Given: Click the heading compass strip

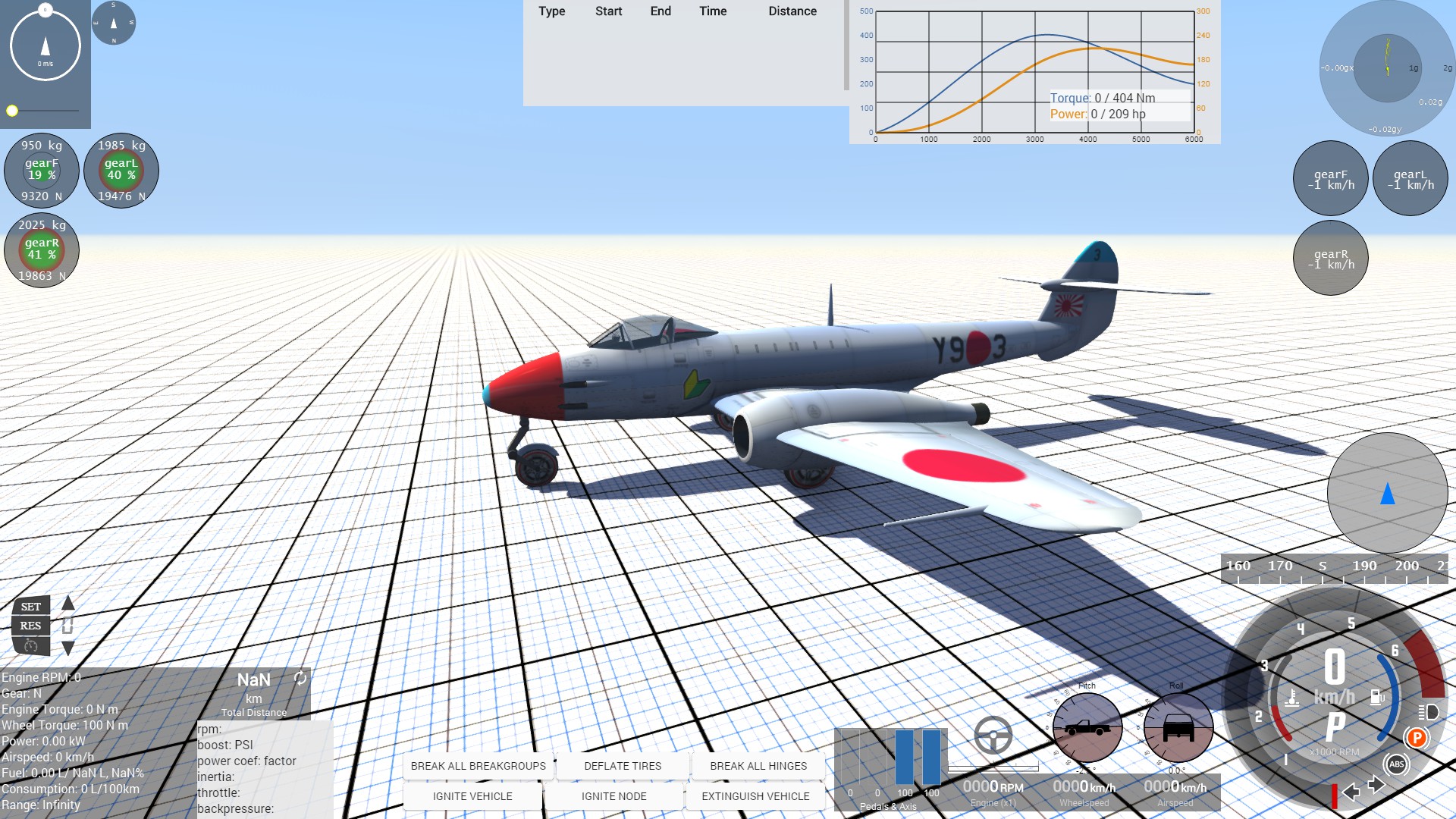Looking at the screenshot, I should (x=1335, y=569).
